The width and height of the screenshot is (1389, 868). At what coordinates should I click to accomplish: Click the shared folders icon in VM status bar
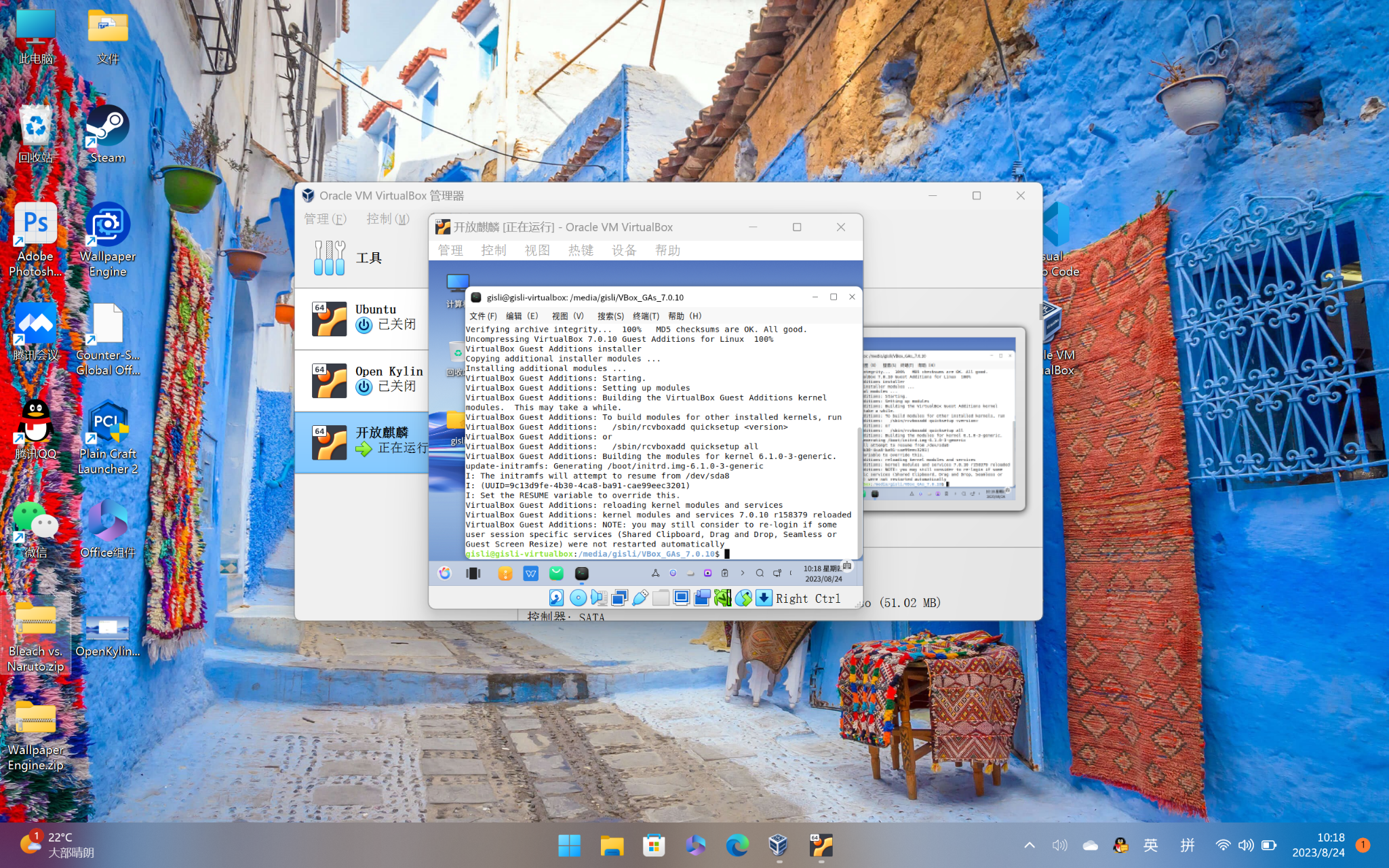click(x=661, y=597)
